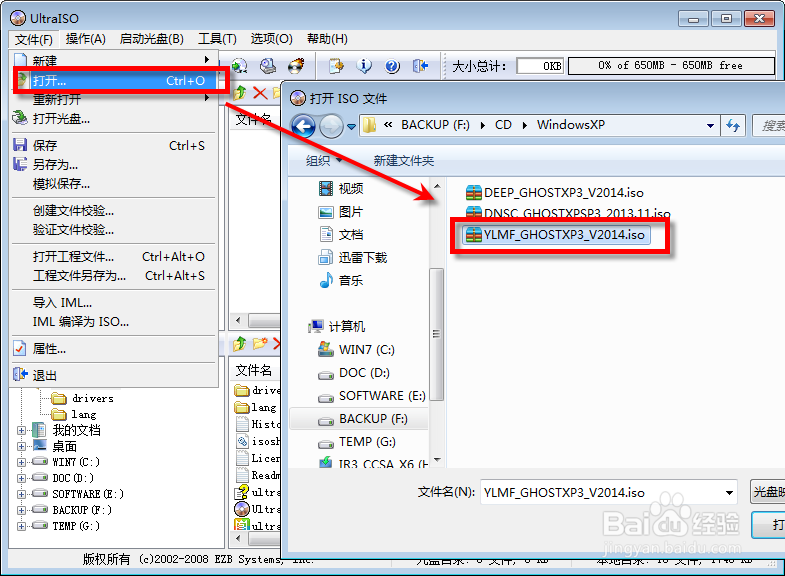Click the red X delete icon in image pane
Image resolution: width=785 pixels, height=576 pixels.
(x=260, y=93)
